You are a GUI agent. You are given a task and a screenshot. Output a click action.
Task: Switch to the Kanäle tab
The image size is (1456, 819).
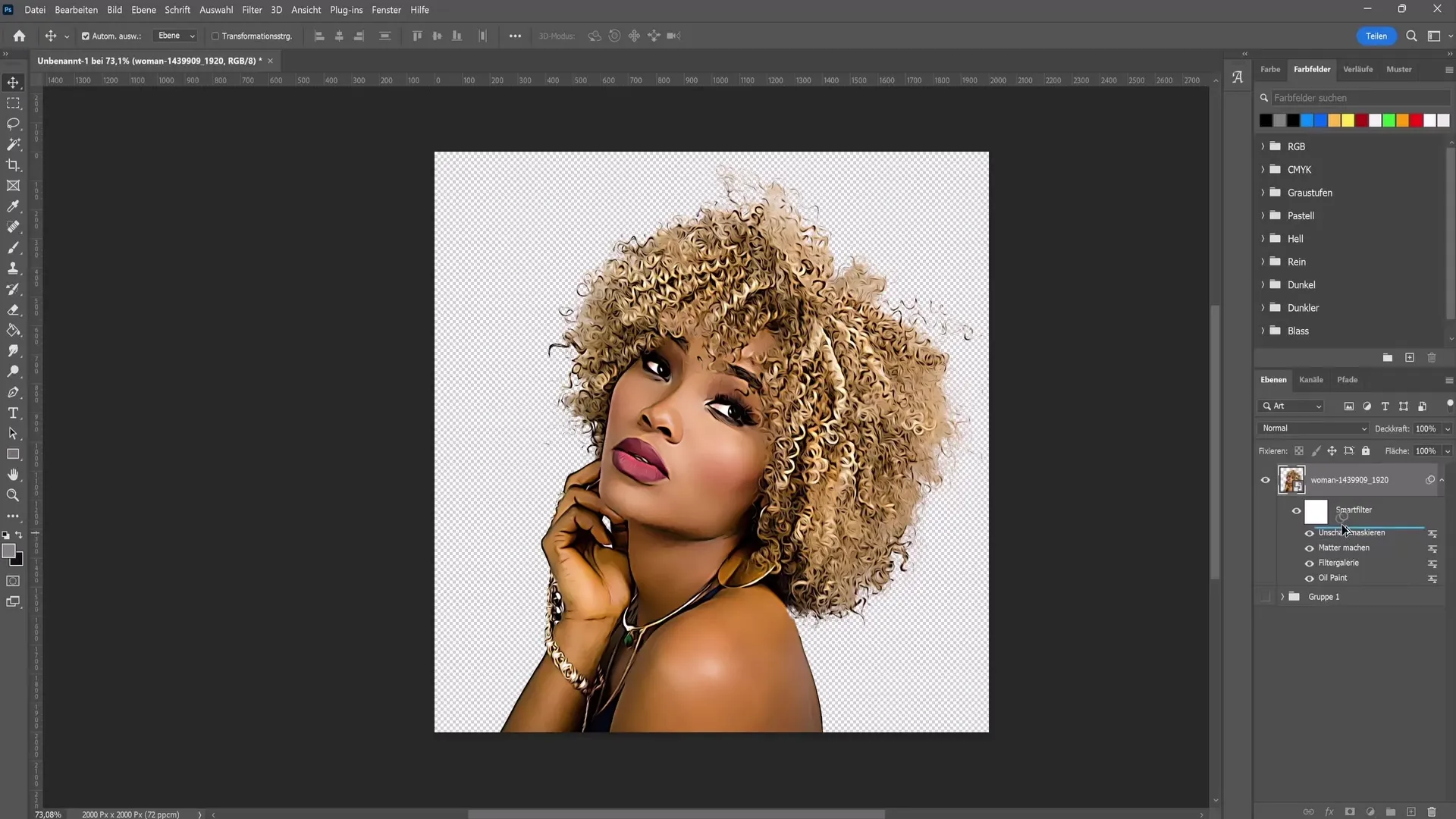tap(1311, 379)
